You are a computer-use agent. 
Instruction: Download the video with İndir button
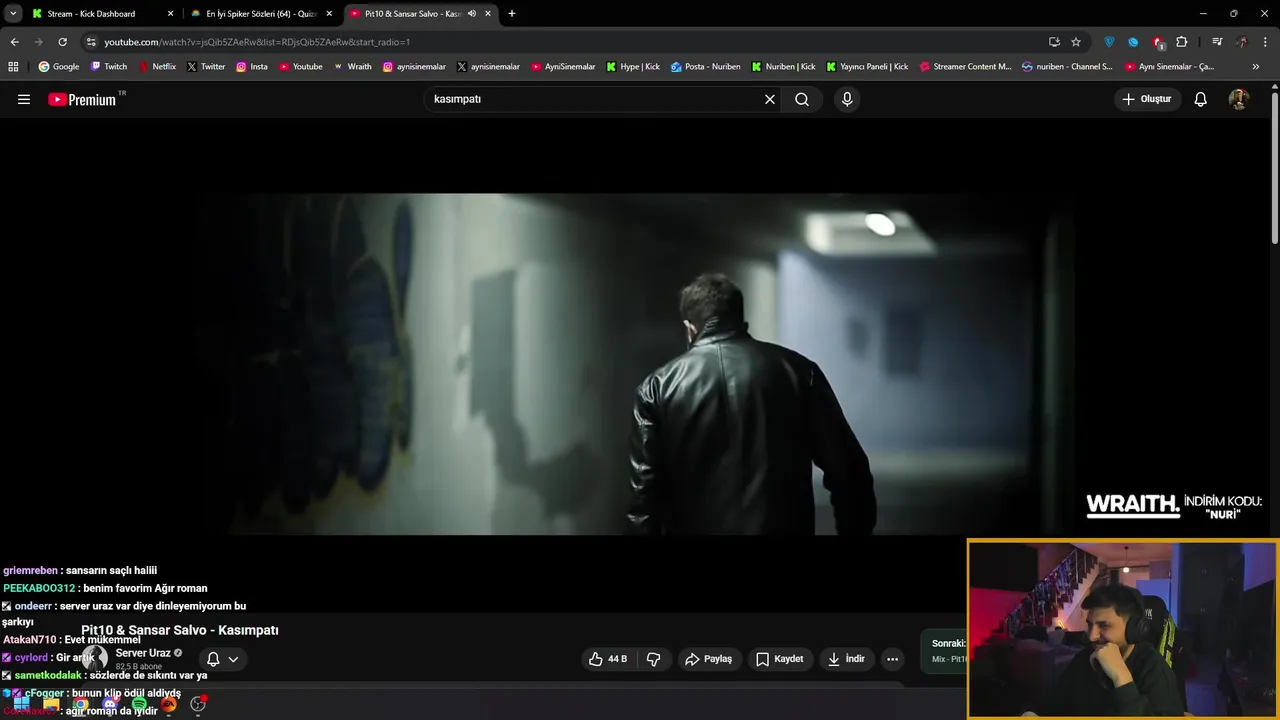[846, 659]
